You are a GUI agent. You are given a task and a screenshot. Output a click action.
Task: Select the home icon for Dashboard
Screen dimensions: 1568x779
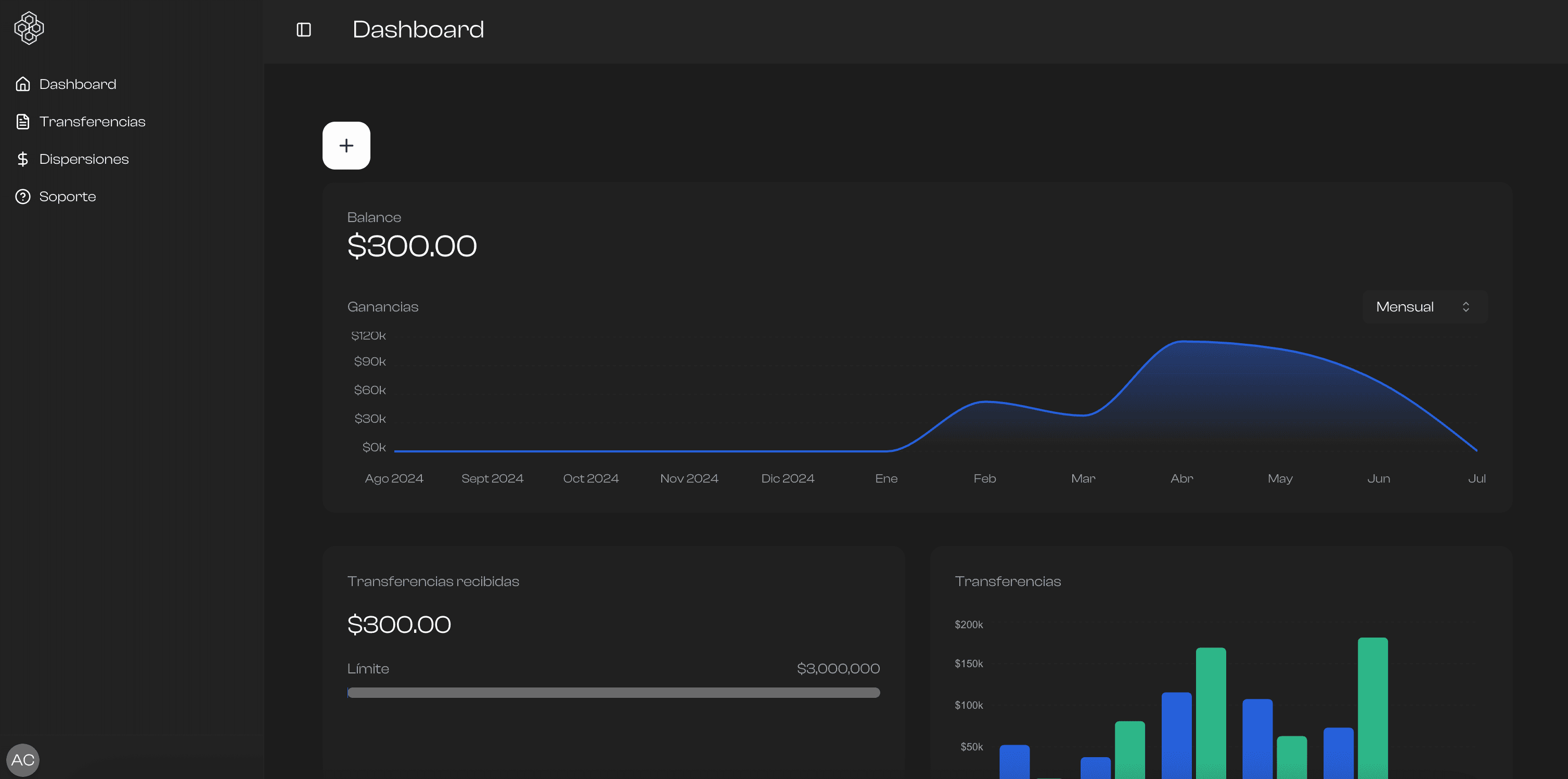click(x=22, y=84)
